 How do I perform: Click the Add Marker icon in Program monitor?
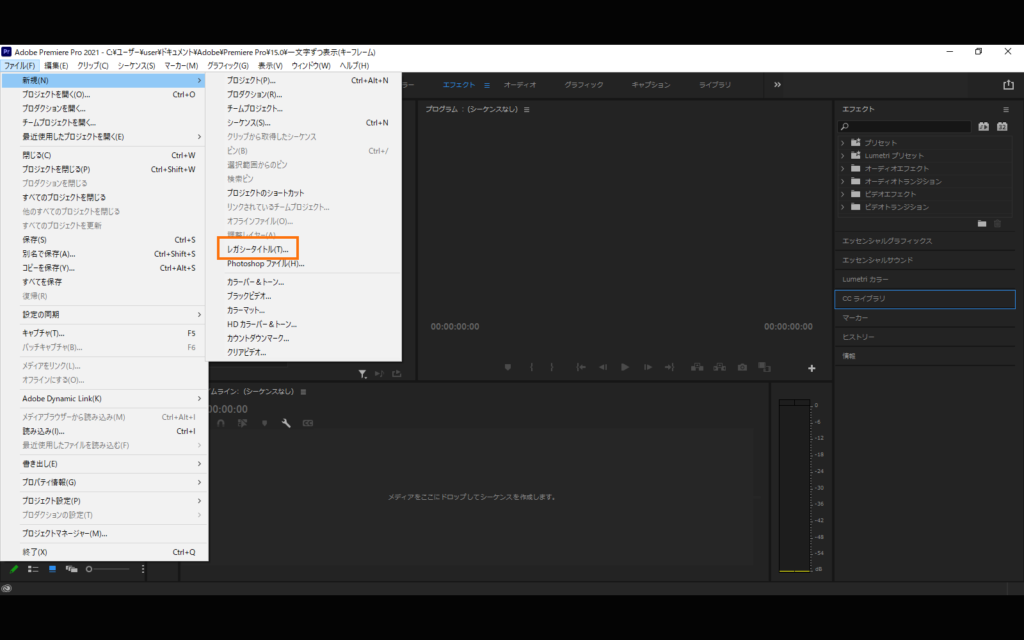507,367
